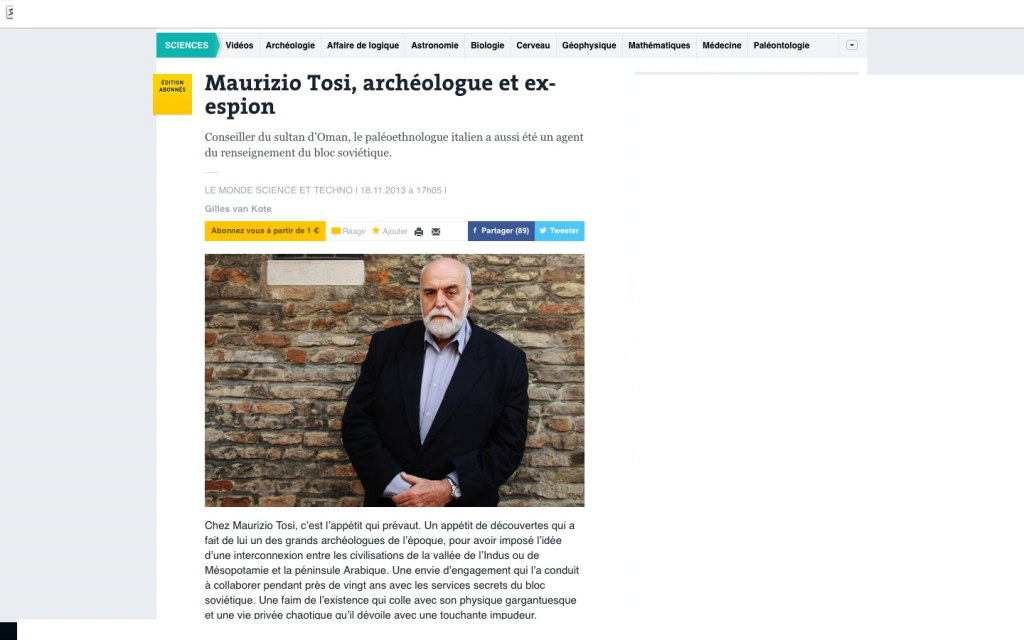Open the Mathématiques category
Viewport: 1024px width, 640px height.
tap(659, 45)
